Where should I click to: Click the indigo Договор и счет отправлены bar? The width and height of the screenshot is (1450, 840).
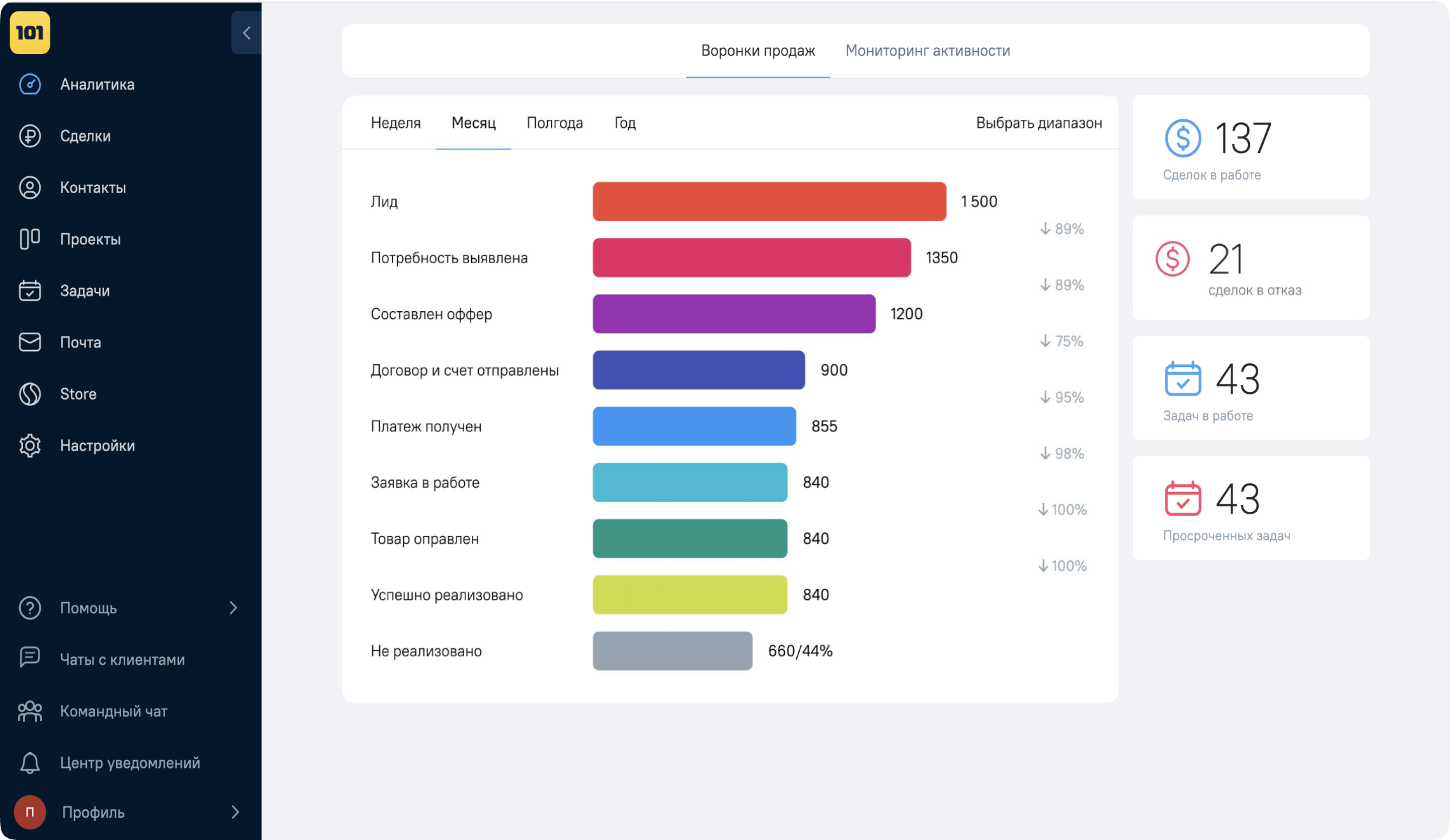[699, 370]
